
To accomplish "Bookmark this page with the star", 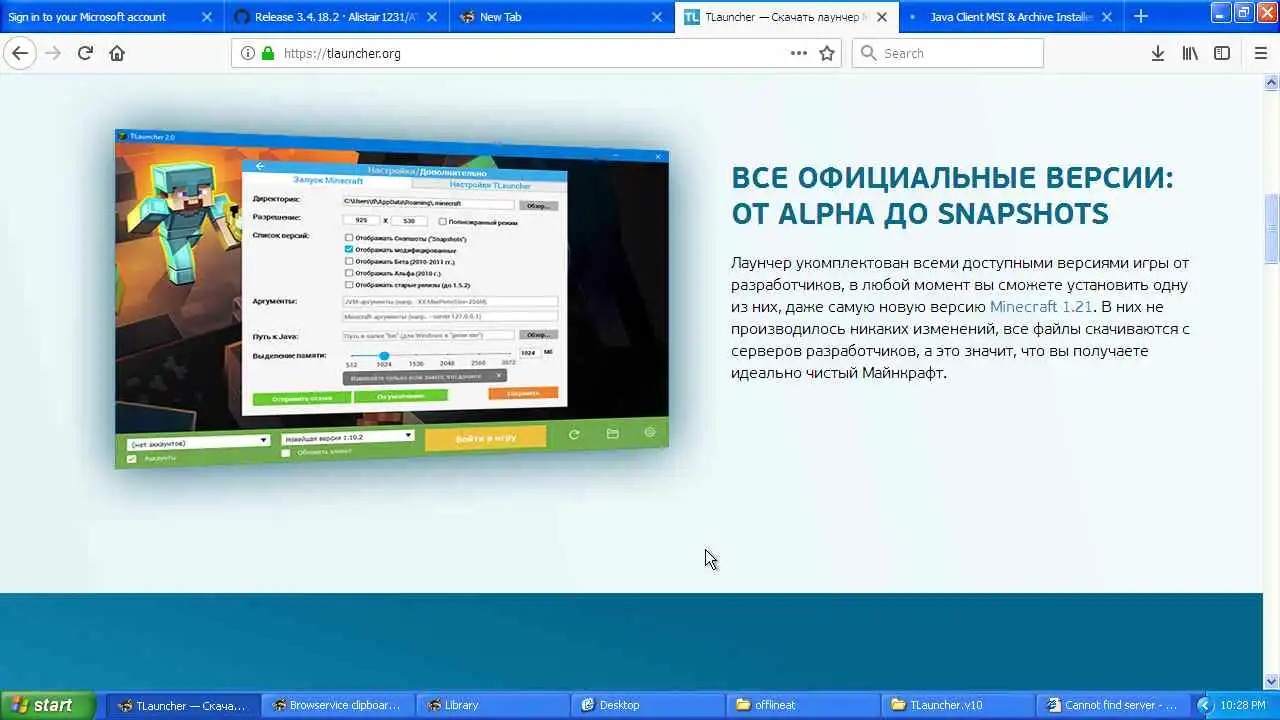I will coord(827,53).
